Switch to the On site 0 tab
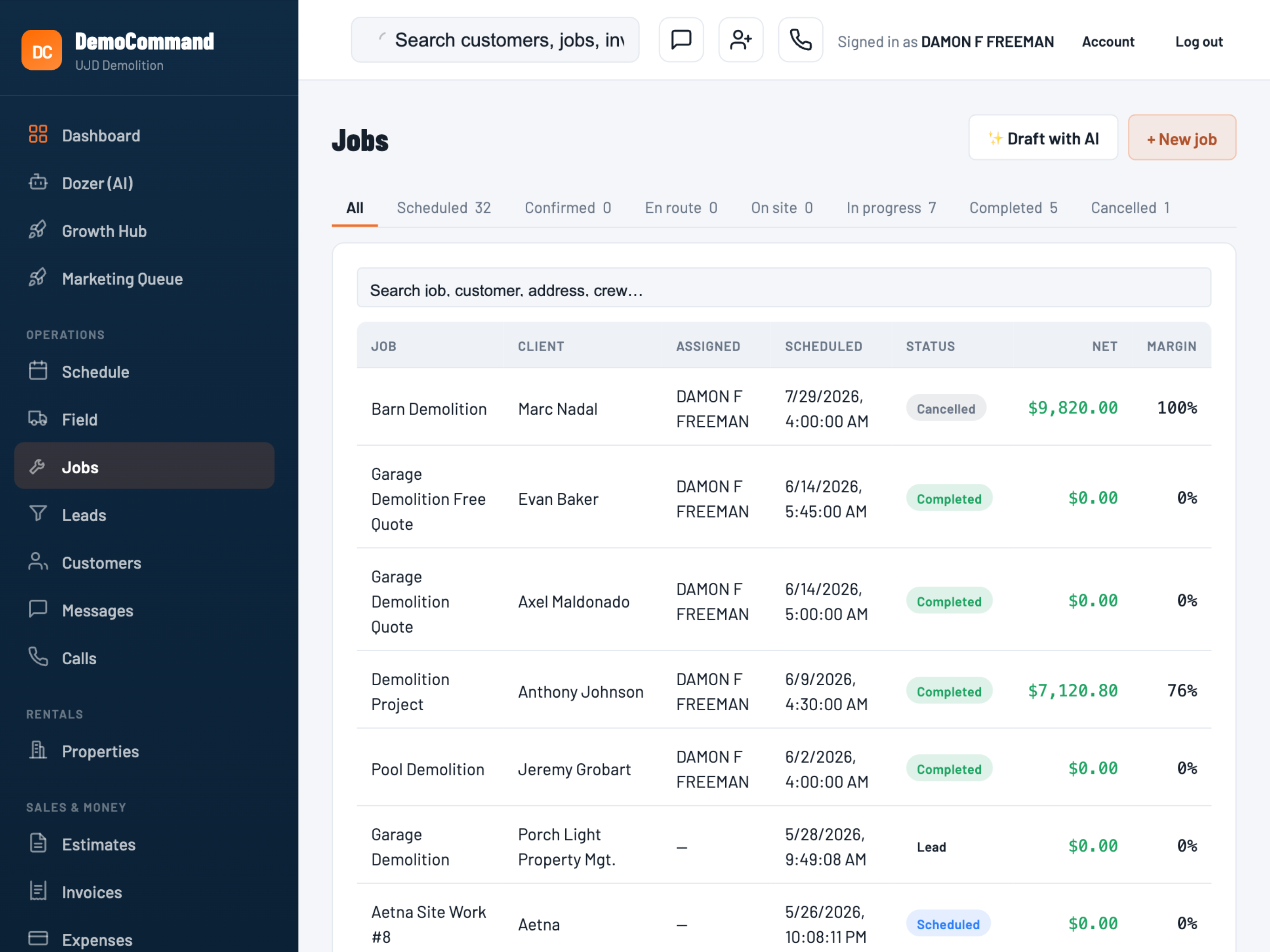The height and width of the screenshot is (952, 1270). point(781,208)
